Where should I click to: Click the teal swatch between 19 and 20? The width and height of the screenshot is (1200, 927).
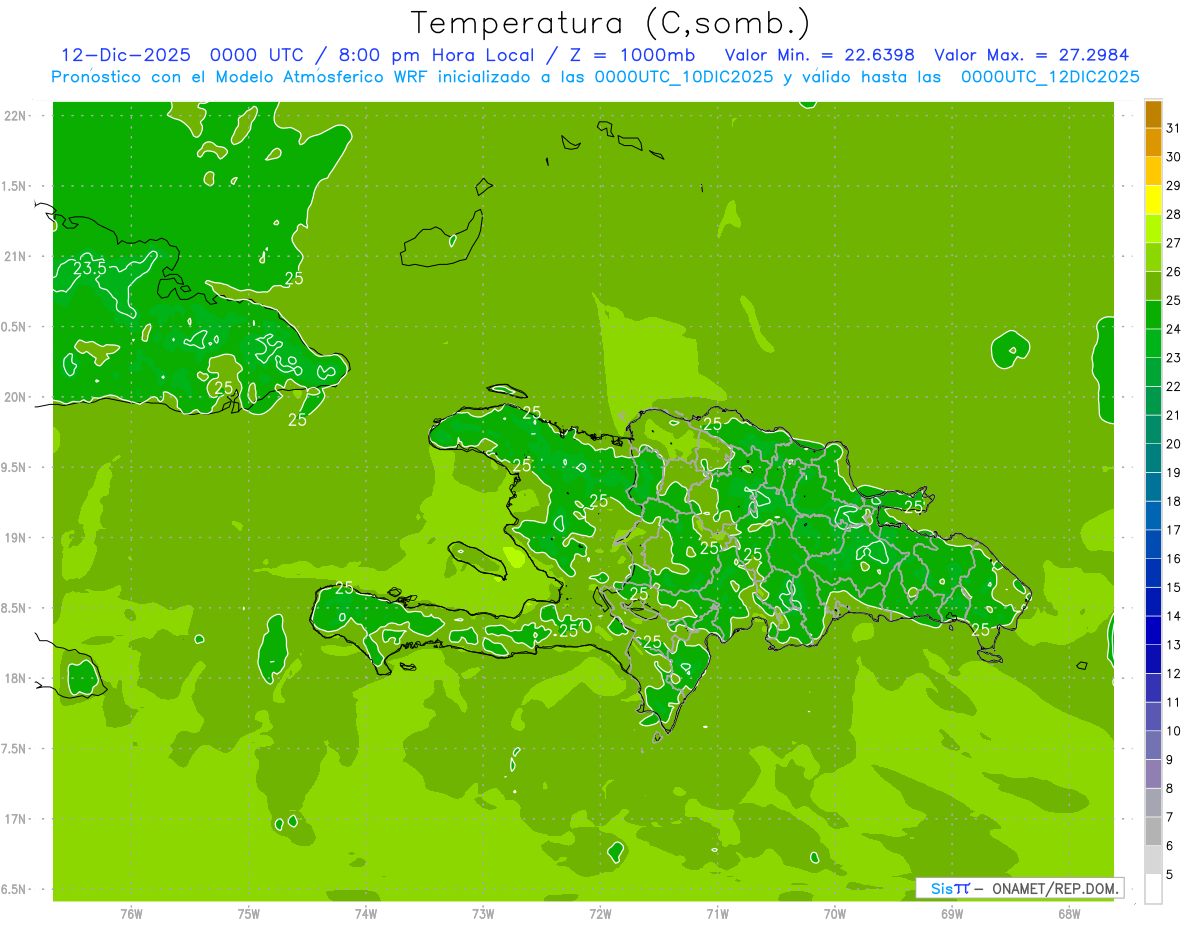pyautogui.click(x=1153, y=458)
